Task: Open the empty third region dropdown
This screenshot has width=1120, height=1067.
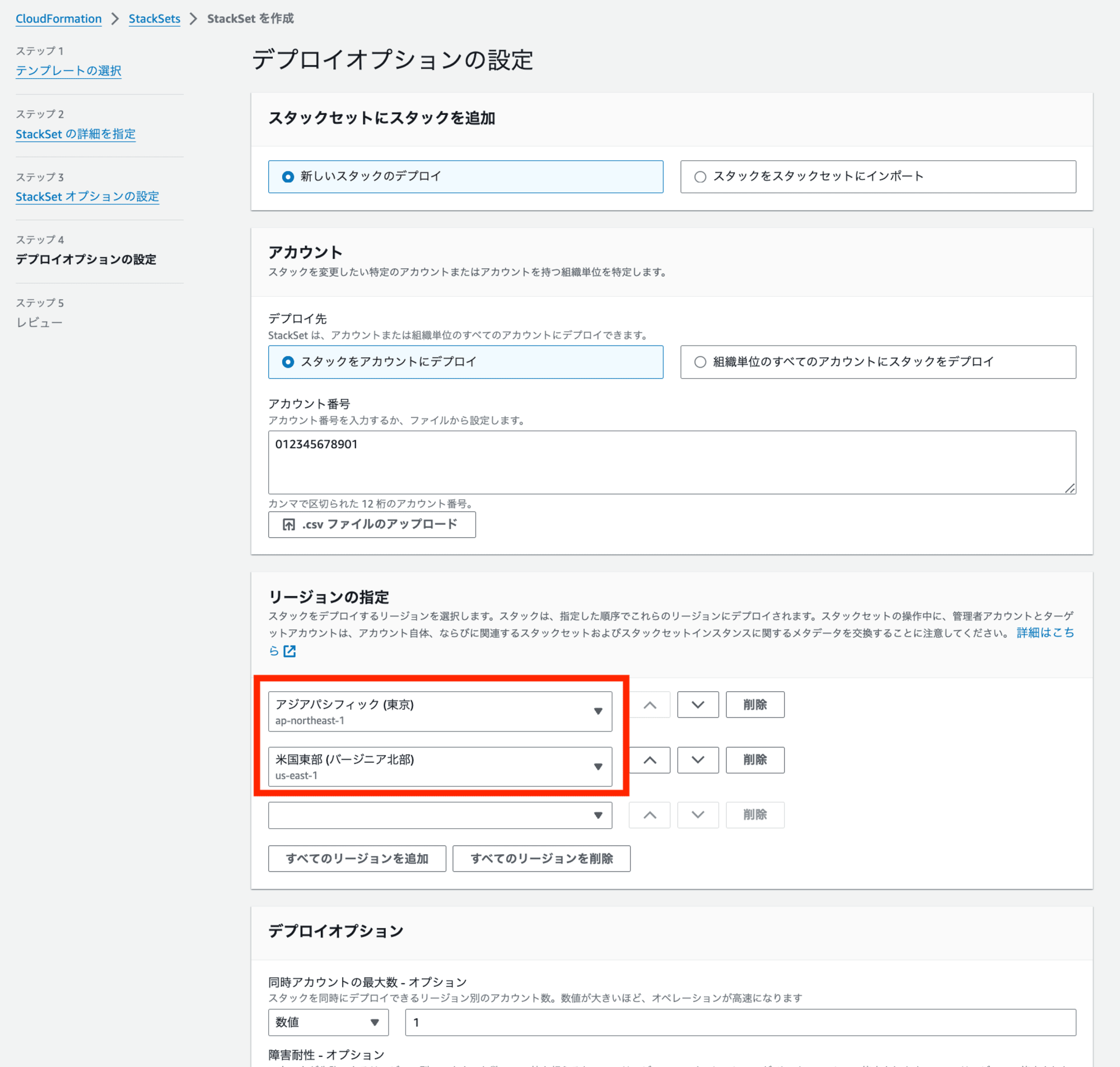Action: tap(440, 815)
